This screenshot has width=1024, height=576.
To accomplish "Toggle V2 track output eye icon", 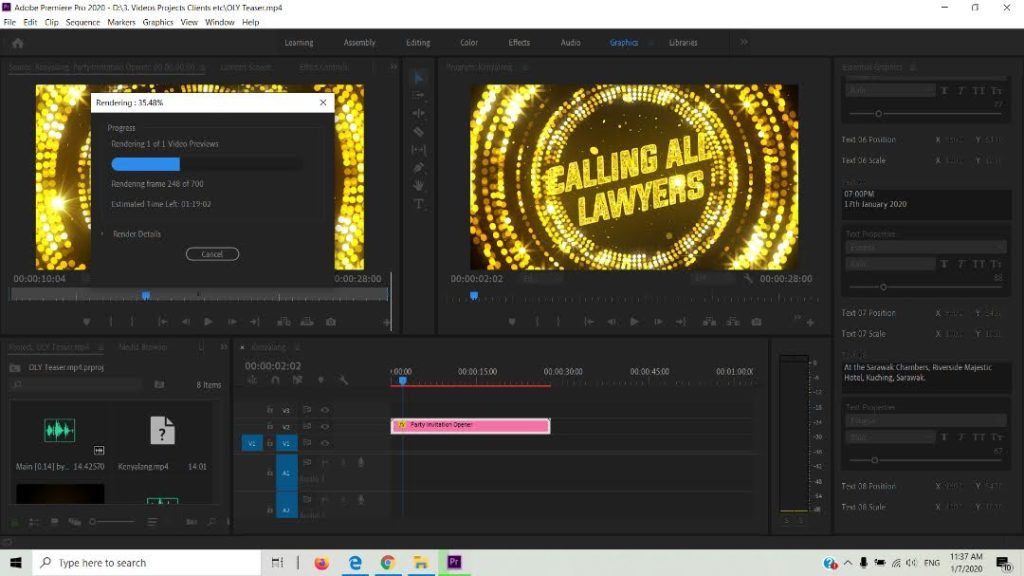I will 325,426.
